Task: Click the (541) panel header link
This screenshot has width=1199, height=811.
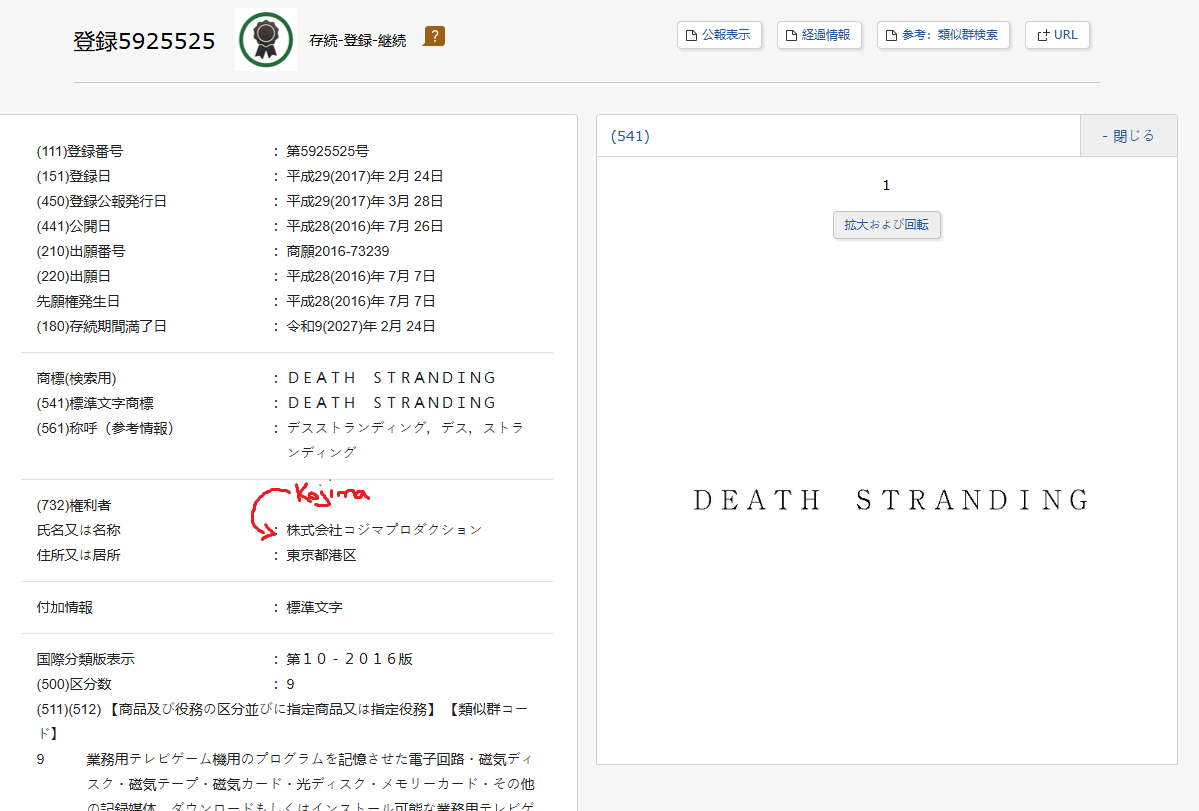Action: pyautogui.click(x=630, y=136)
